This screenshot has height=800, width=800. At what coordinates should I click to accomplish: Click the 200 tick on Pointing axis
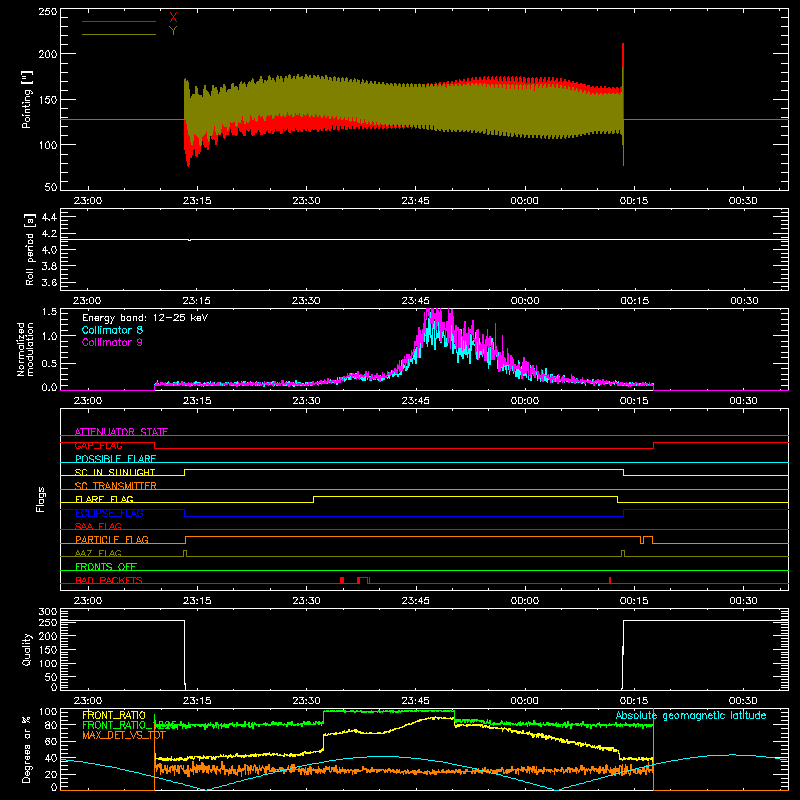pyautogui.click(x=47, y=54)
